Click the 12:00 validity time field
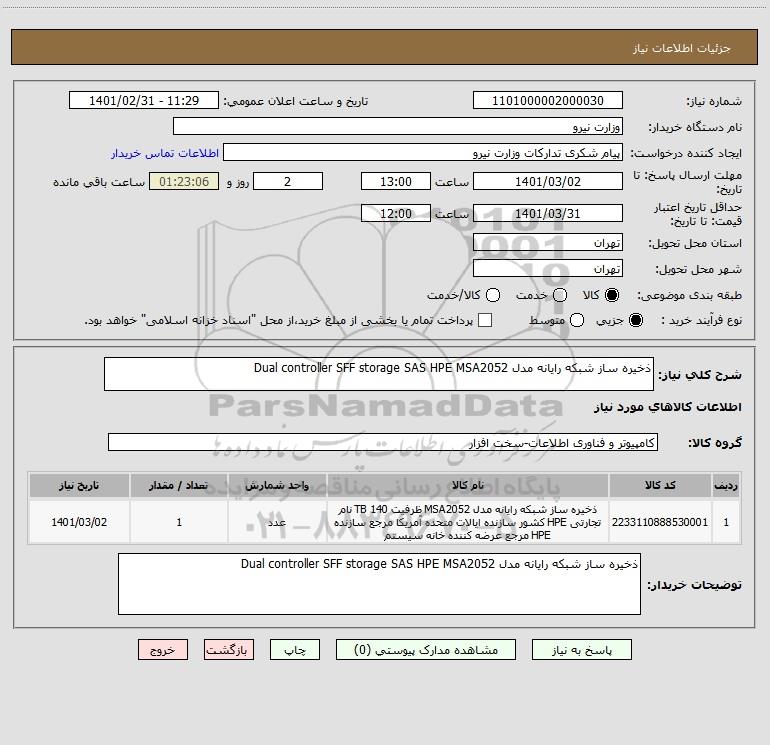Viewport: 770px width, 745px height. tap(396, 213)
